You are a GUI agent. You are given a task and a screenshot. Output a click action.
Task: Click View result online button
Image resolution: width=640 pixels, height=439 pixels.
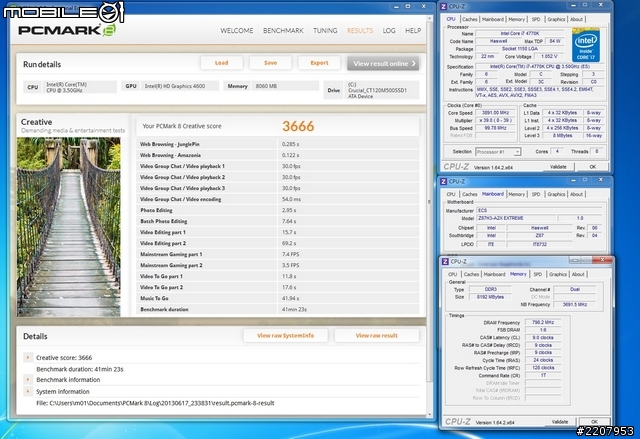coord(383,63)
